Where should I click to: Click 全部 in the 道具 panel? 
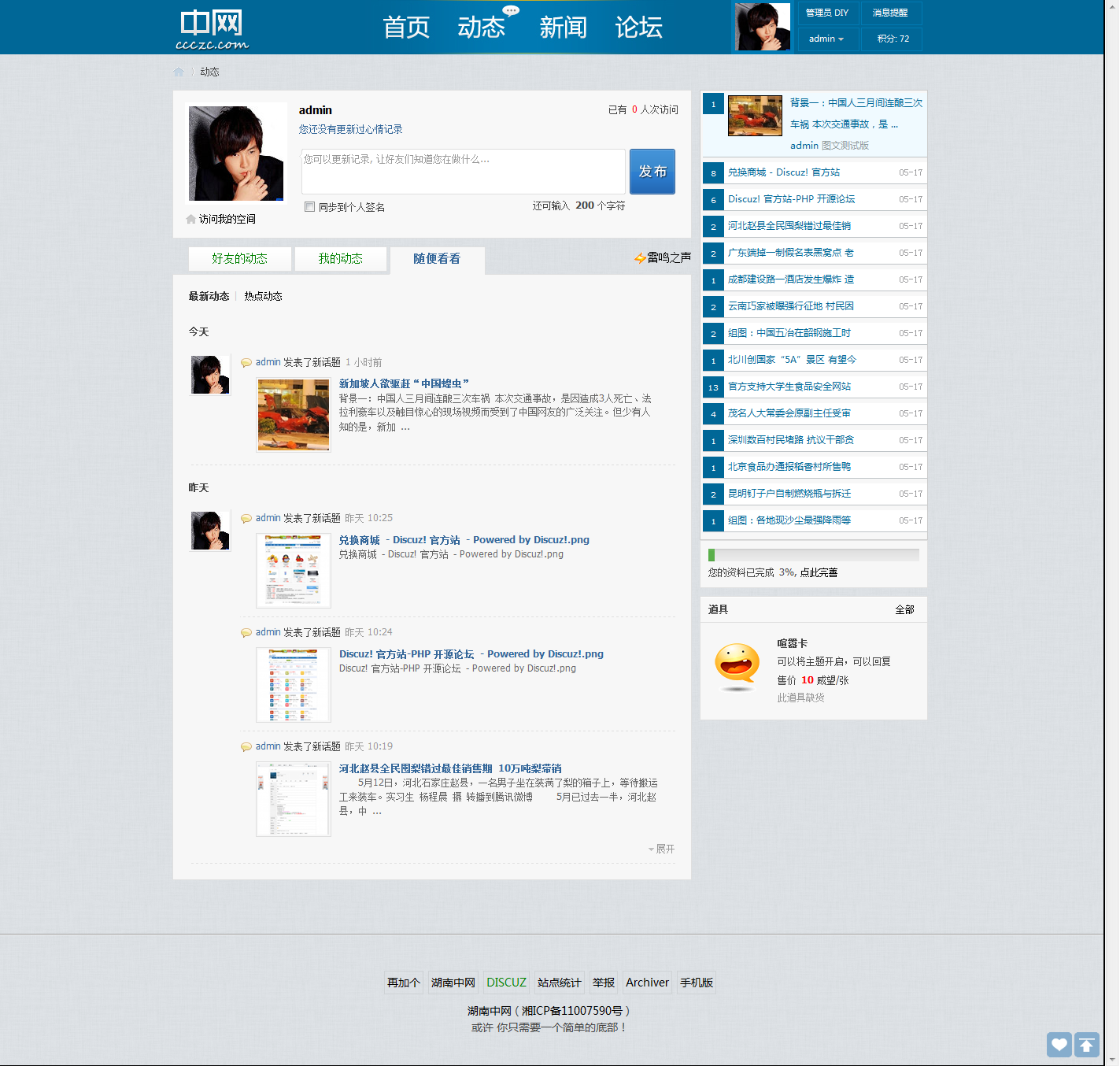point(904,609)
